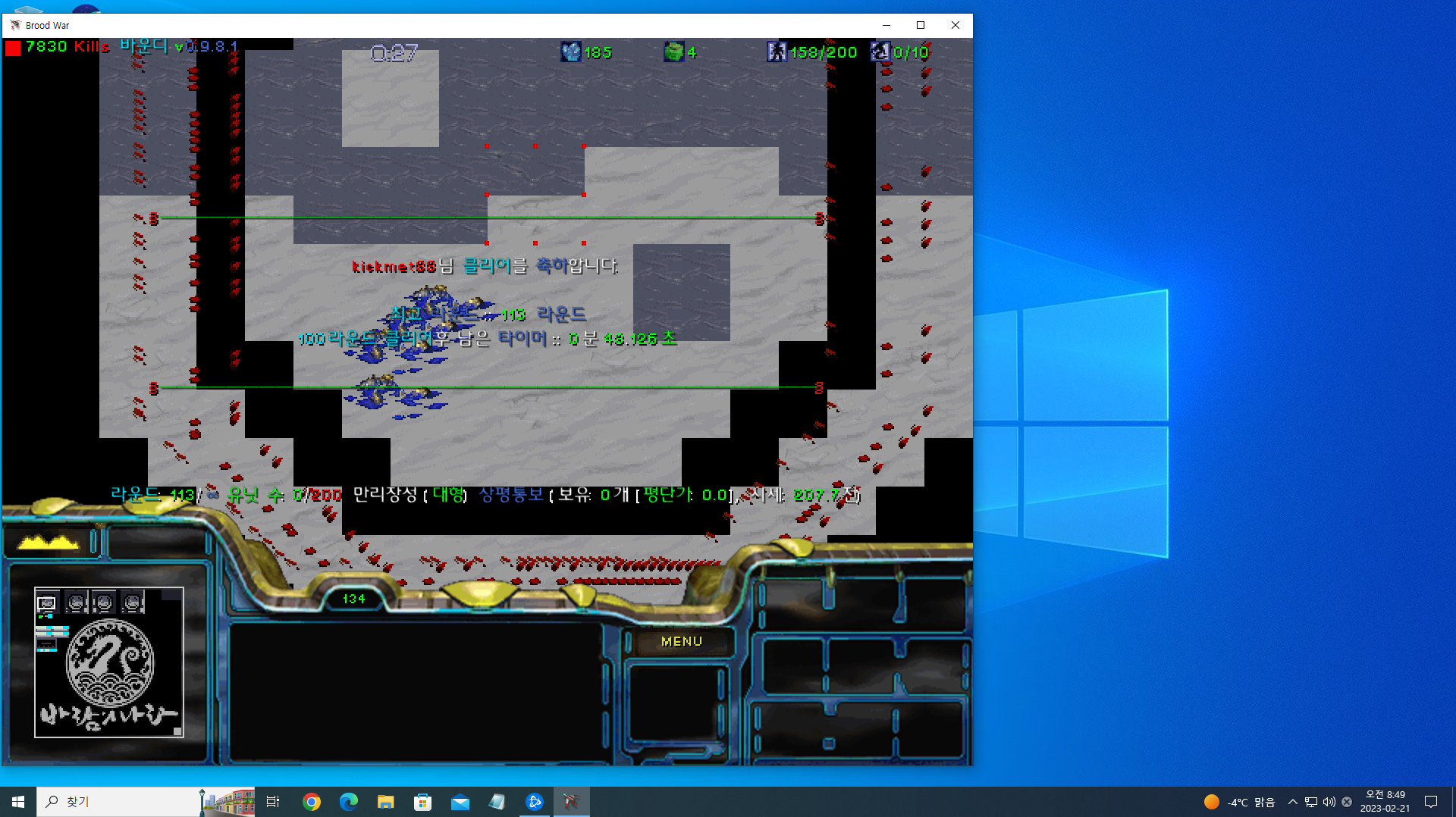Click the supply count 158/200
This screenshot has height=817, width=1456.
823,52
